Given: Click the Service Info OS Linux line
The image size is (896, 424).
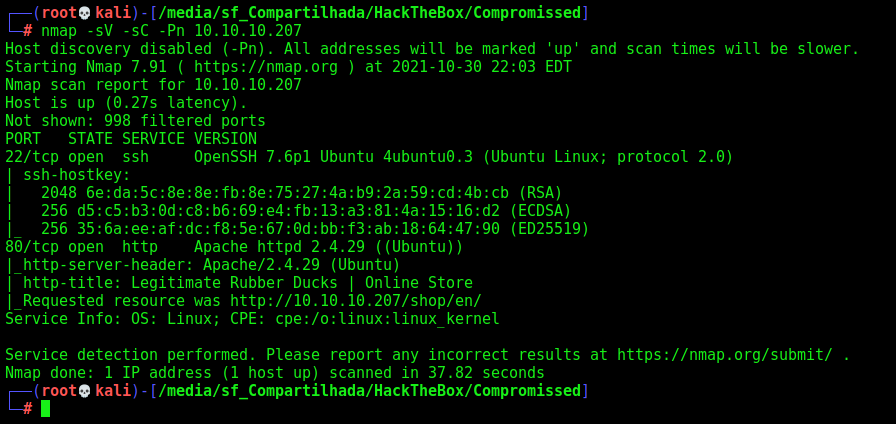Looking at the screenshot, I should pos(253,319).
